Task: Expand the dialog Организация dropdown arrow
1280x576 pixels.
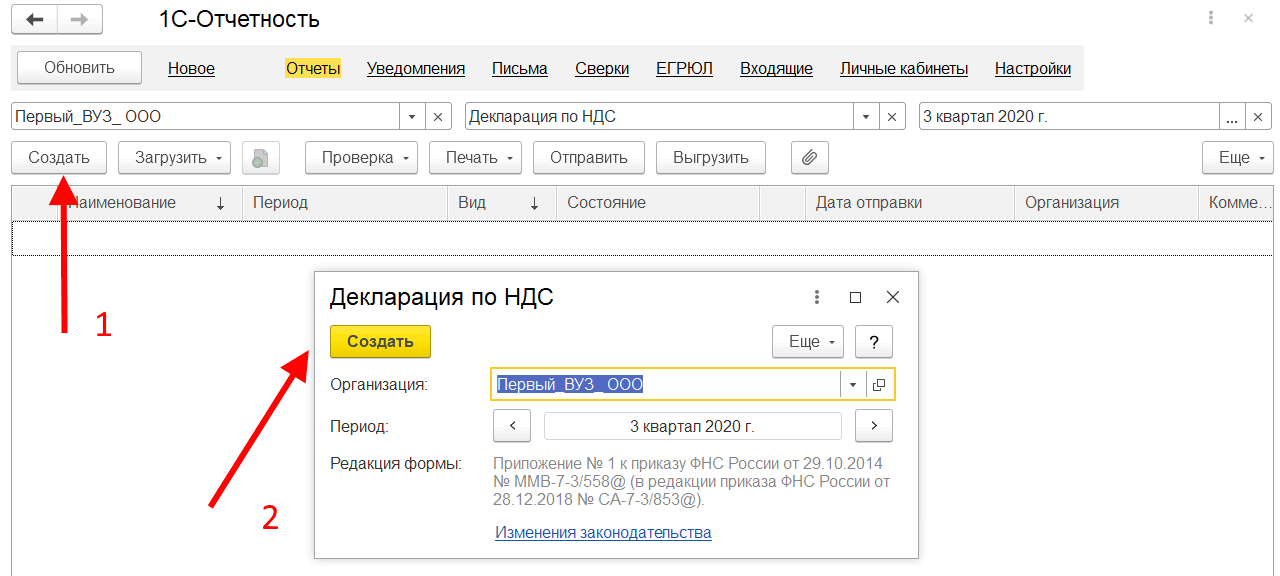Action: [x=853, y=384]
